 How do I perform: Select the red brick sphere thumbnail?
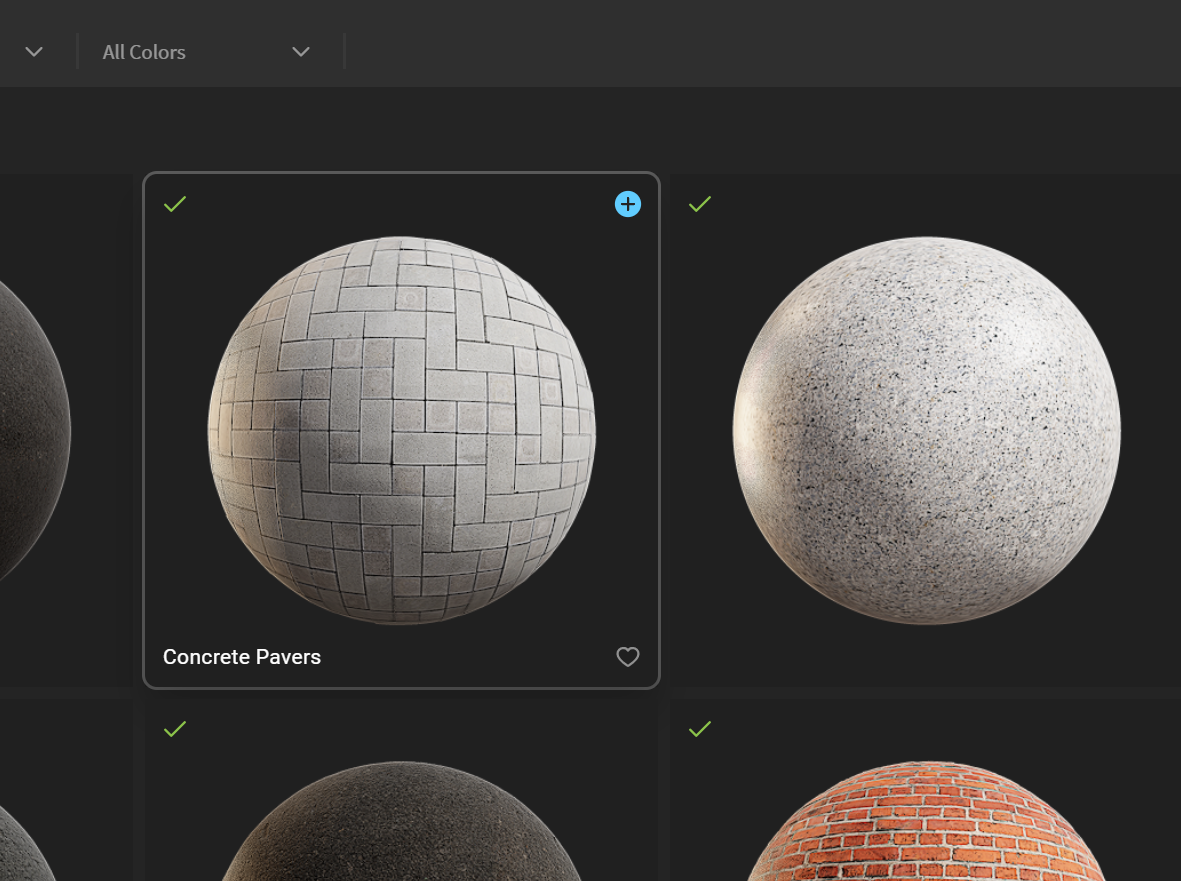926,821
